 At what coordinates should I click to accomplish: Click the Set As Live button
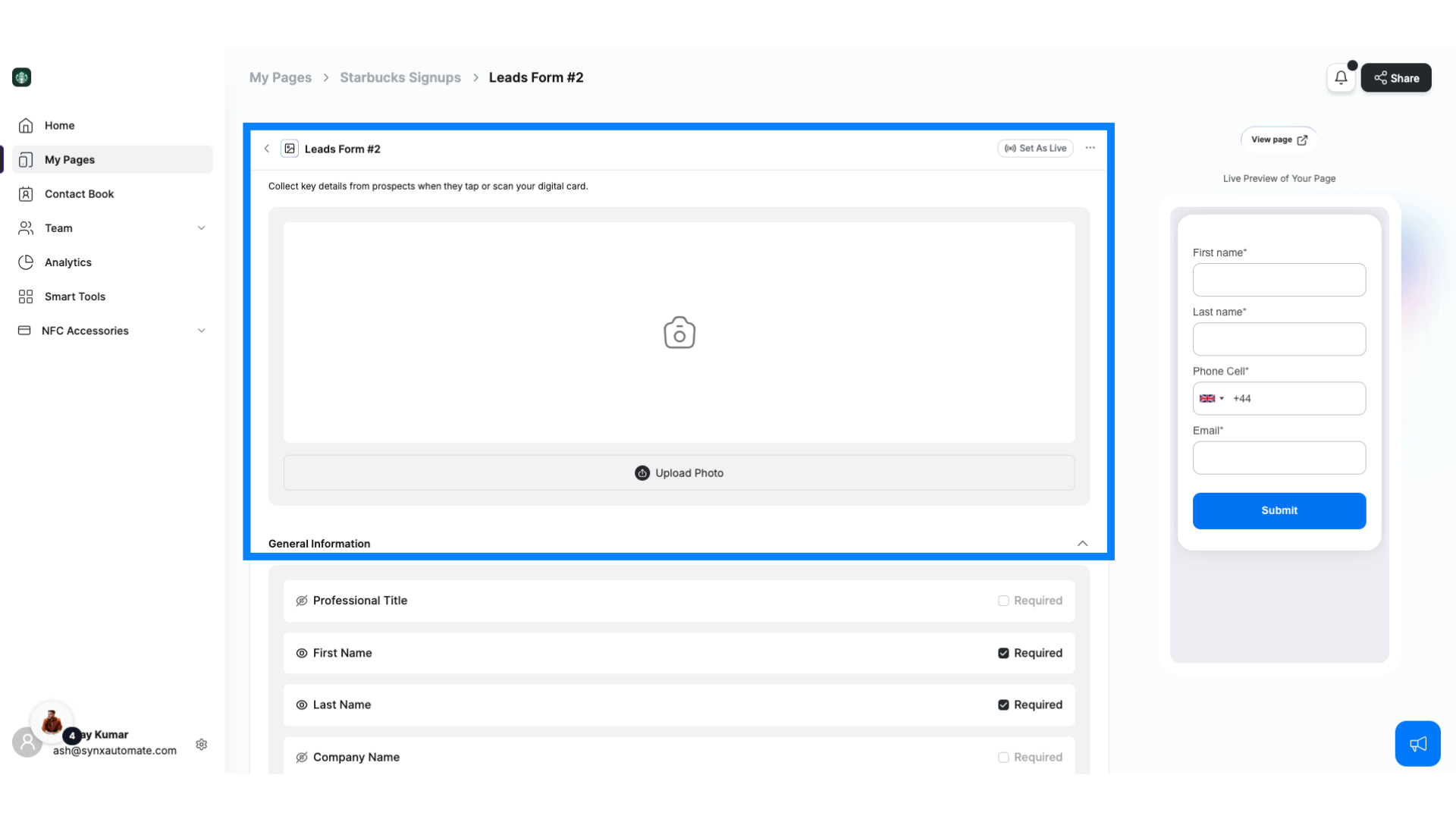1035,148
